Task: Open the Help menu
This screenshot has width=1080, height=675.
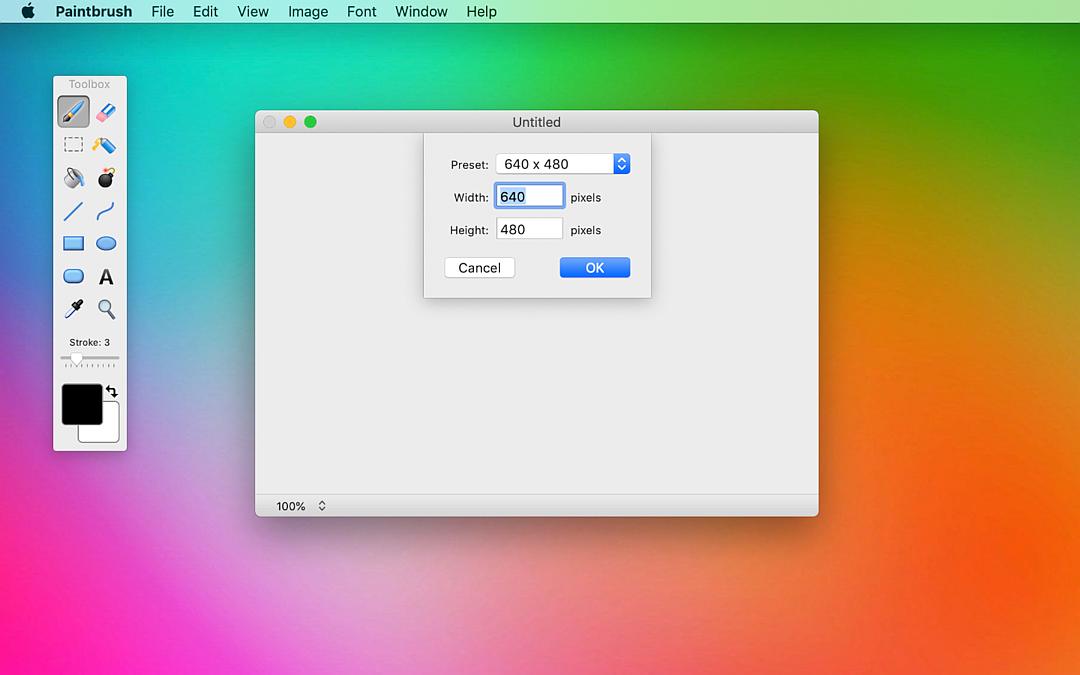Action: click(x=481, y=11)
